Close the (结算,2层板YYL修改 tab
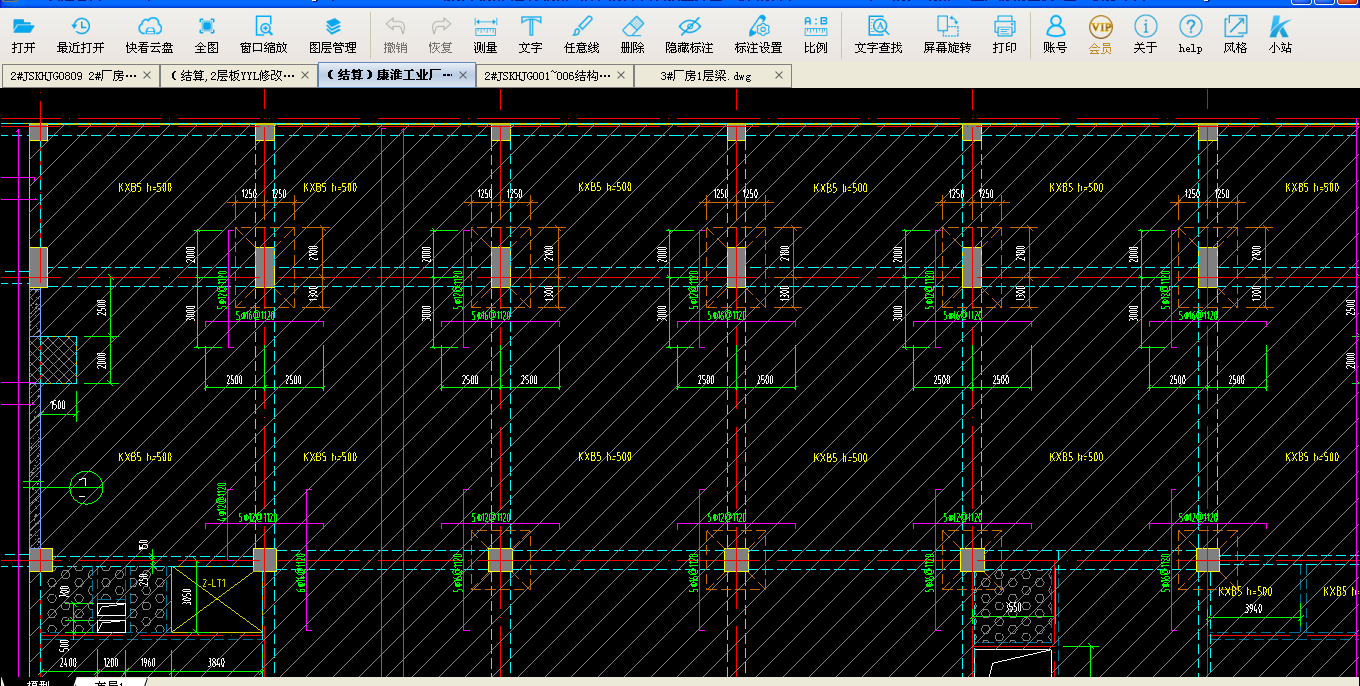Viewport: 1360px width, 686px height. pyautogui.click(x=306, y=76)
